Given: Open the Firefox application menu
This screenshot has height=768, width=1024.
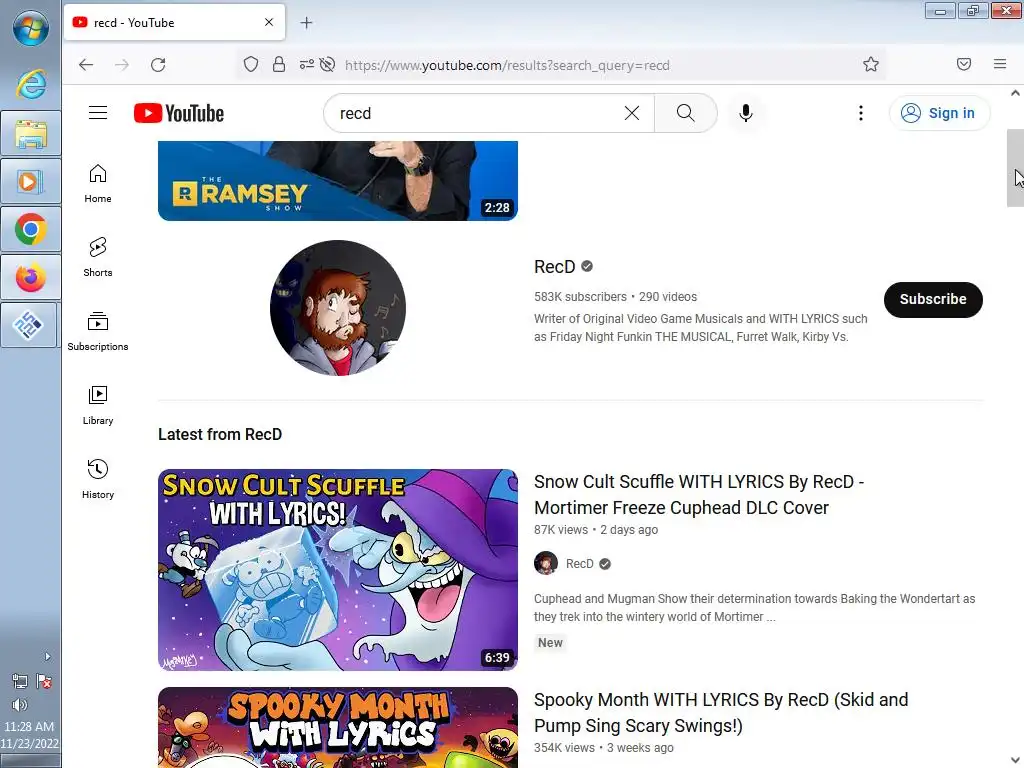Looking at the screenshot, I should [x=1000, y=64].
